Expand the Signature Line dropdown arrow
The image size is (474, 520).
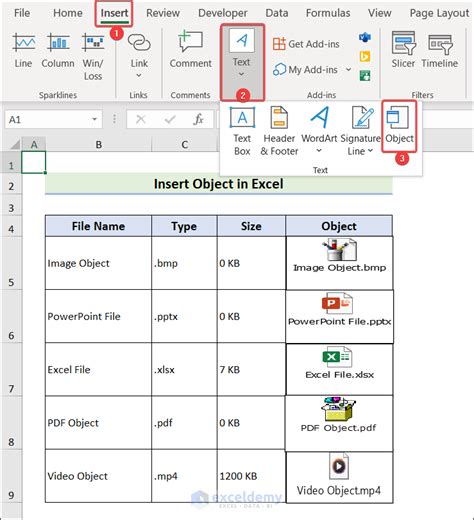click(370, 151)
